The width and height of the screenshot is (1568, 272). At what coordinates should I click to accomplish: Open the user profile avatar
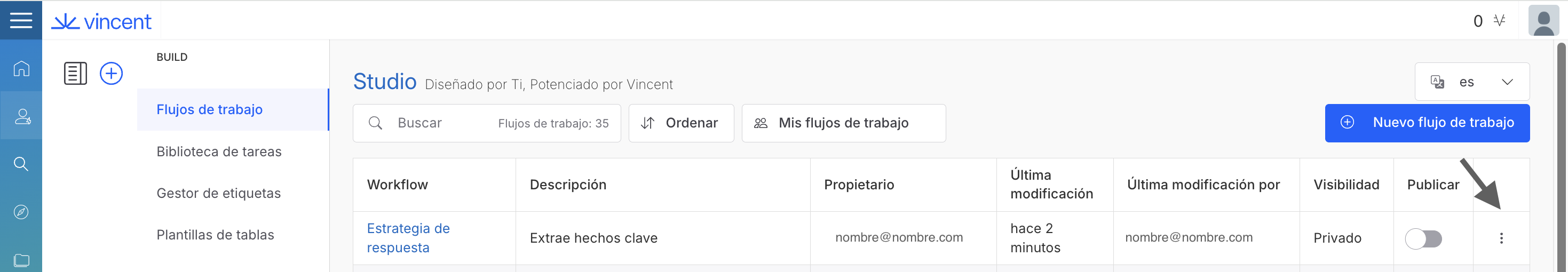point(1543,21)
